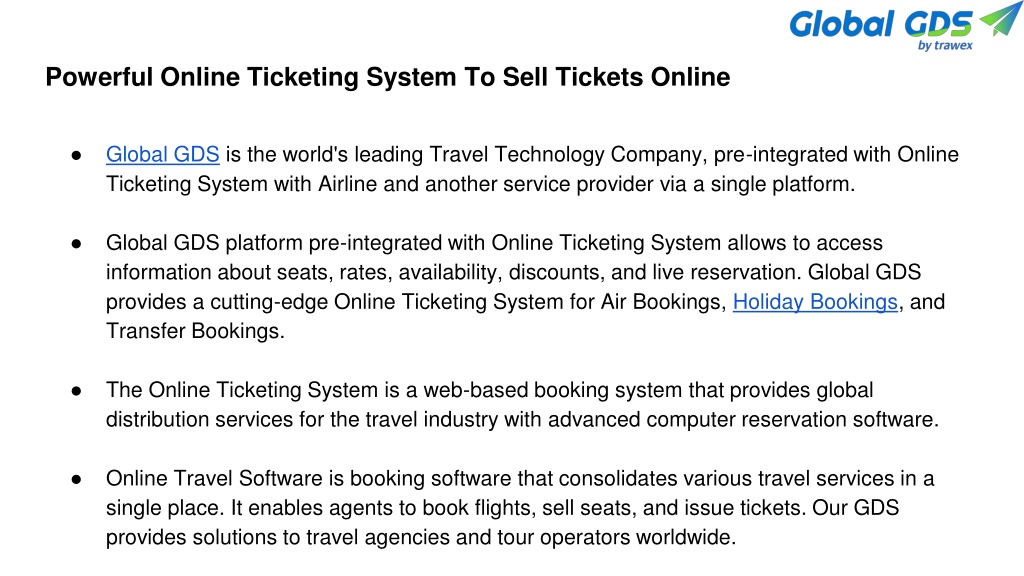Screen dimensions: 1024x576
Task: Click bullet marker beside 'Online Travel Software'
Action: click(x=76, y=479)
